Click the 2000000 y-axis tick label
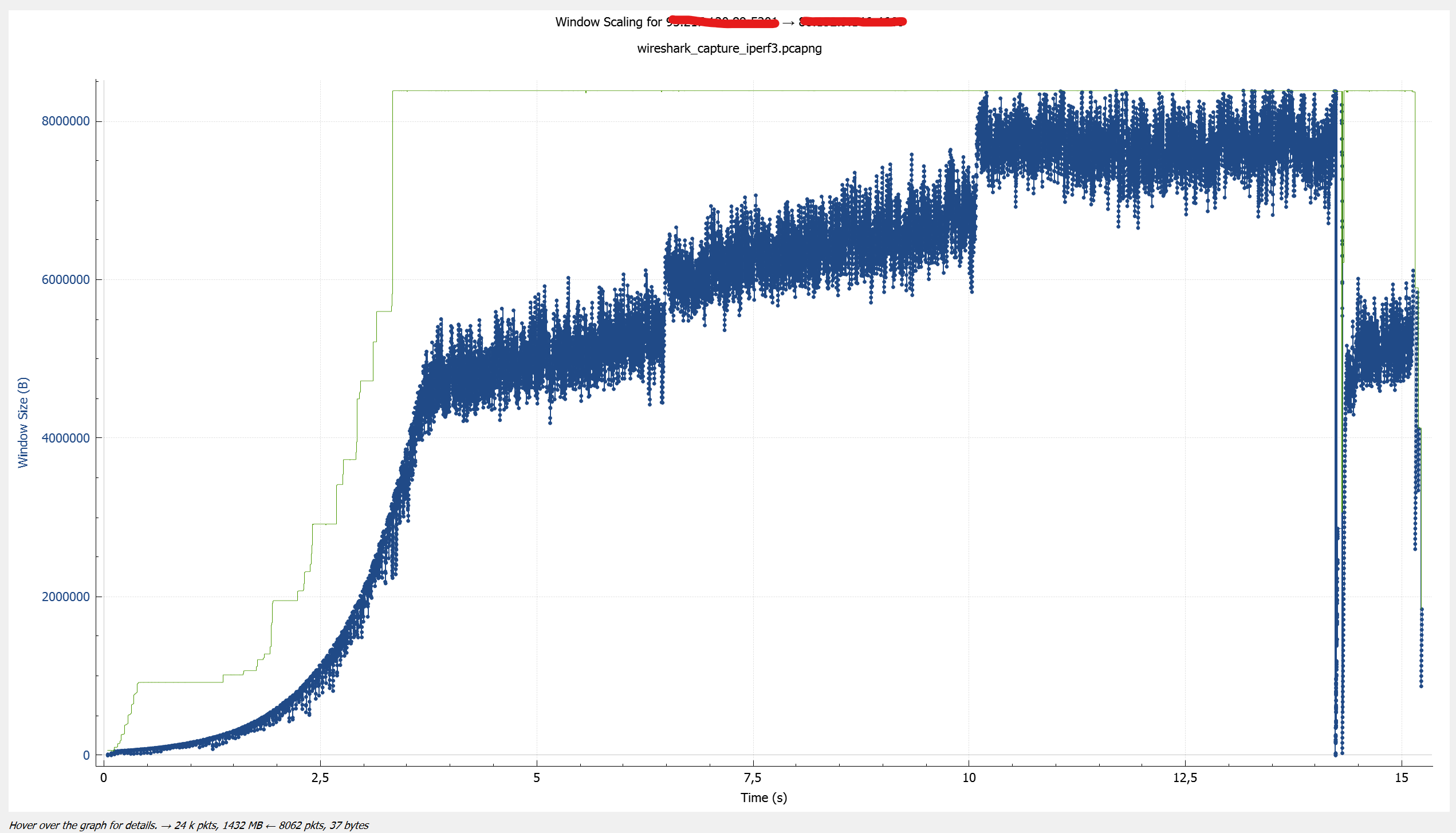 [x=65, y=597]
